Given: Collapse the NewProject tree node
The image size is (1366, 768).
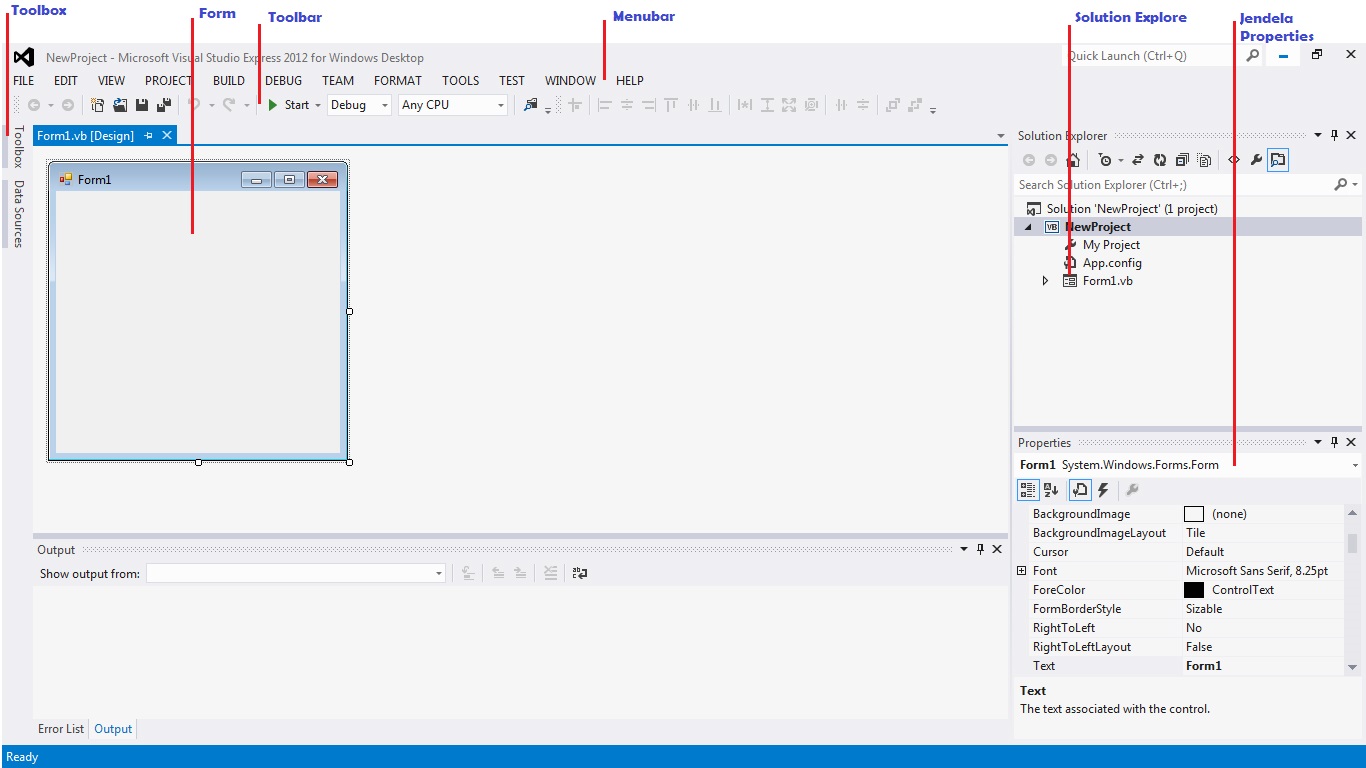Looking at the screenshot, I should click(x=1028, y=227).
